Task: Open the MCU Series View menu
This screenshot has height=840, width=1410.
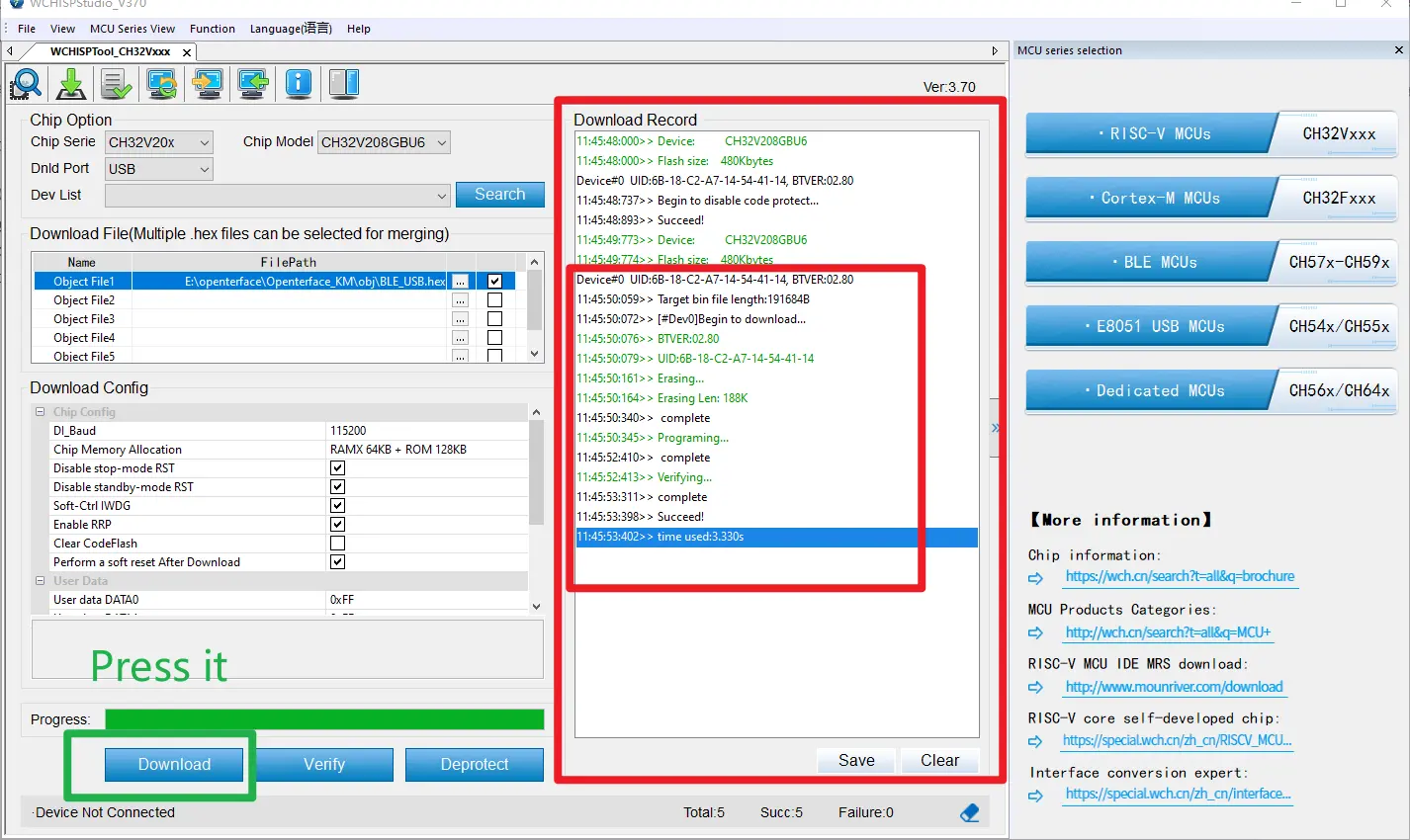Action: pyautogui.click(x=132, y=29)
